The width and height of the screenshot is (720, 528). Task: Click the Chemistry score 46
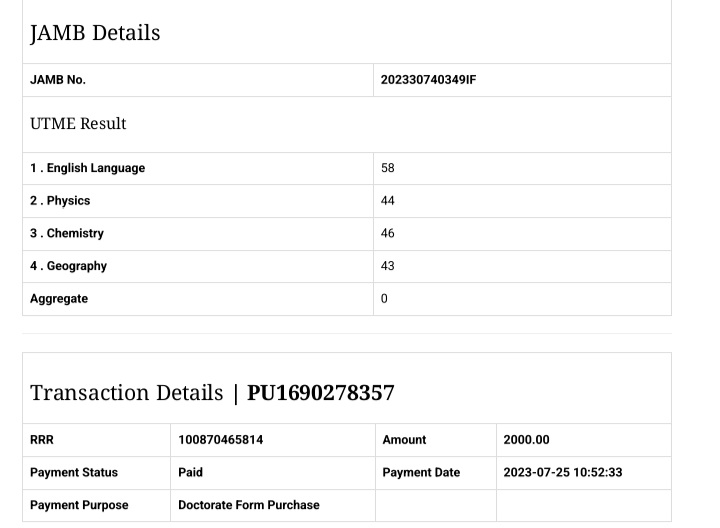pos(388,233)
